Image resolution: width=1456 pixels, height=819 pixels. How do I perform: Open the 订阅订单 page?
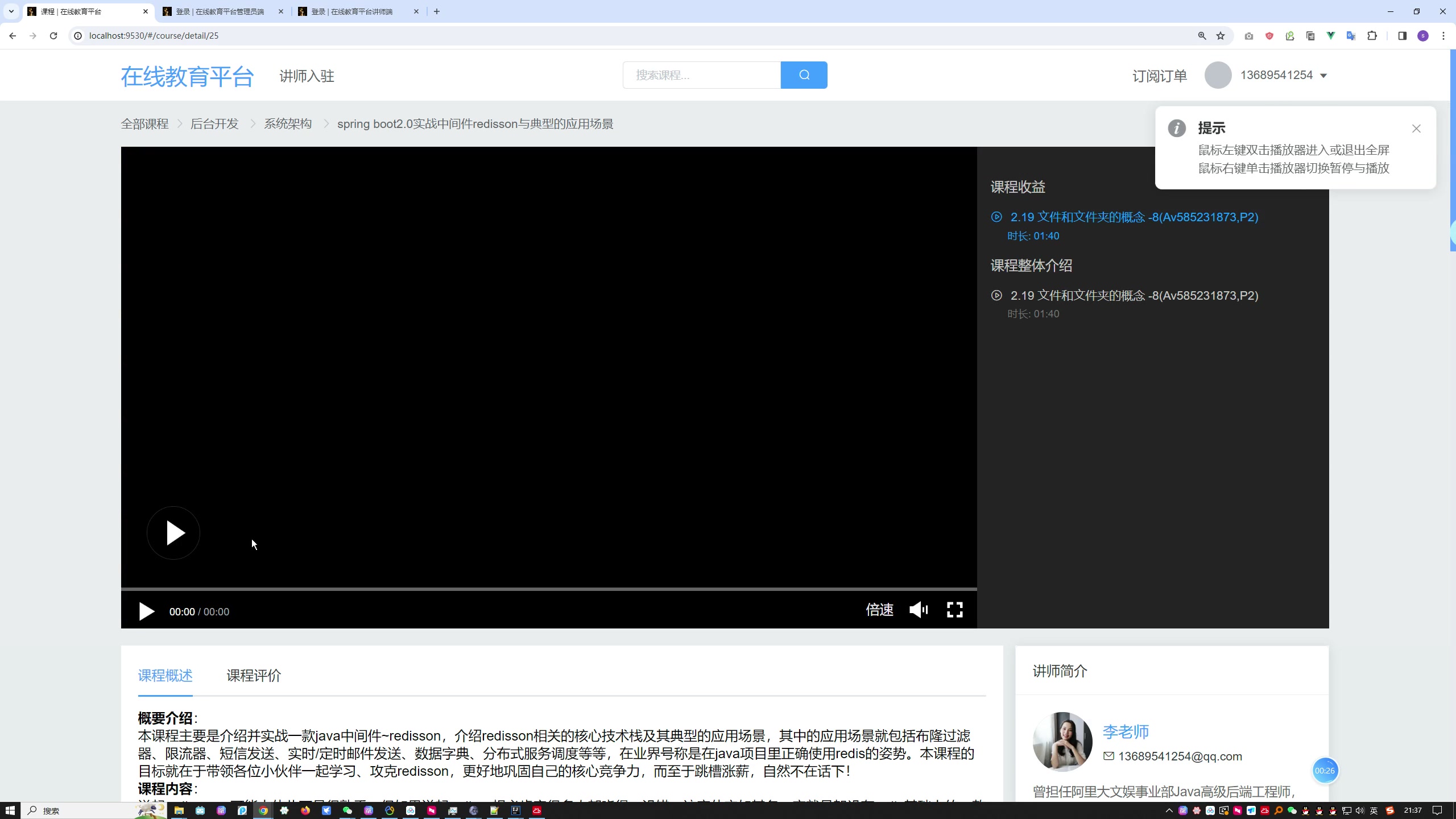1159,76
